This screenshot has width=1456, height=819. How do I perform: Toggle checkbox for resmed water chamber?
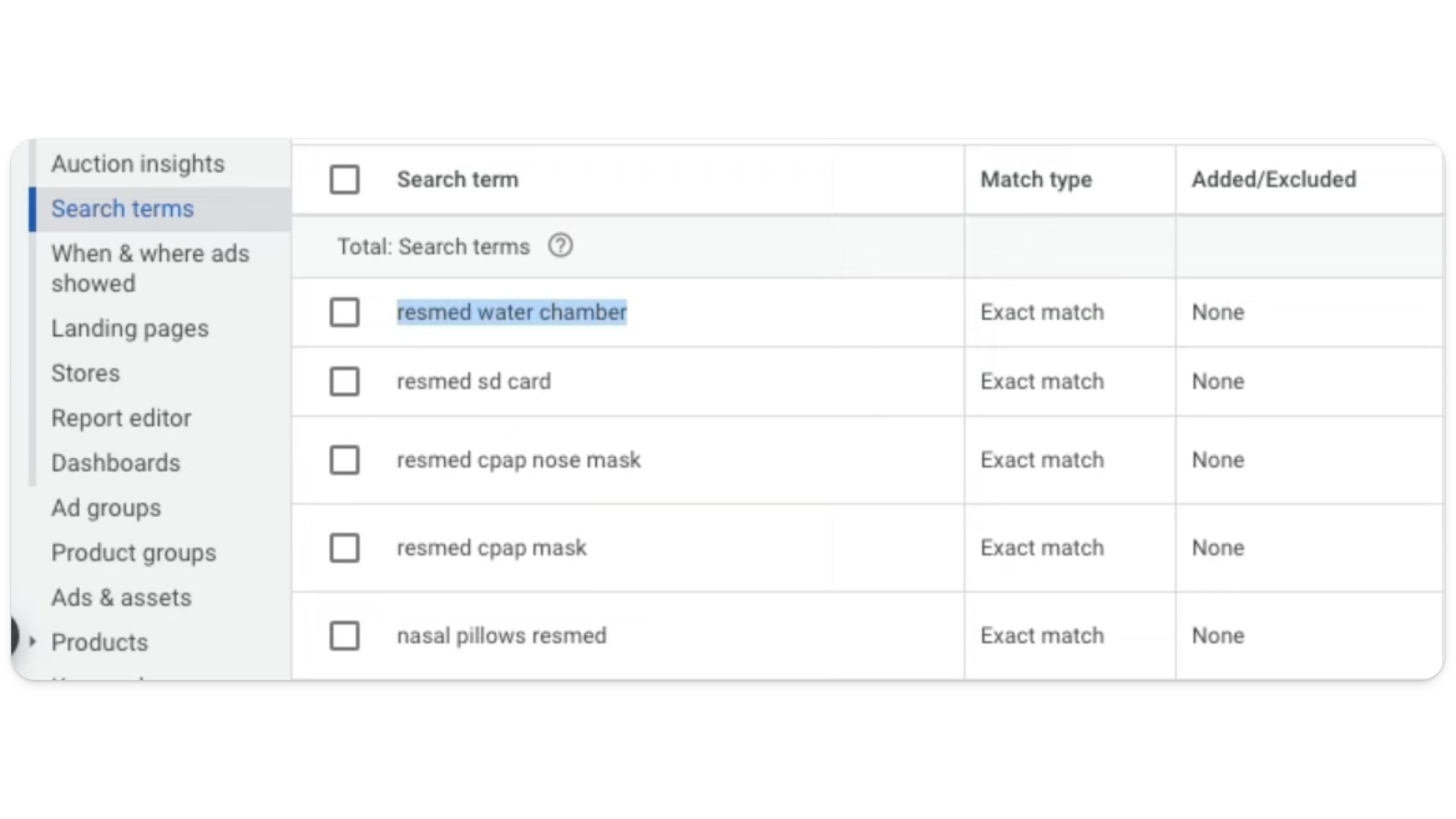pos(343,312)
